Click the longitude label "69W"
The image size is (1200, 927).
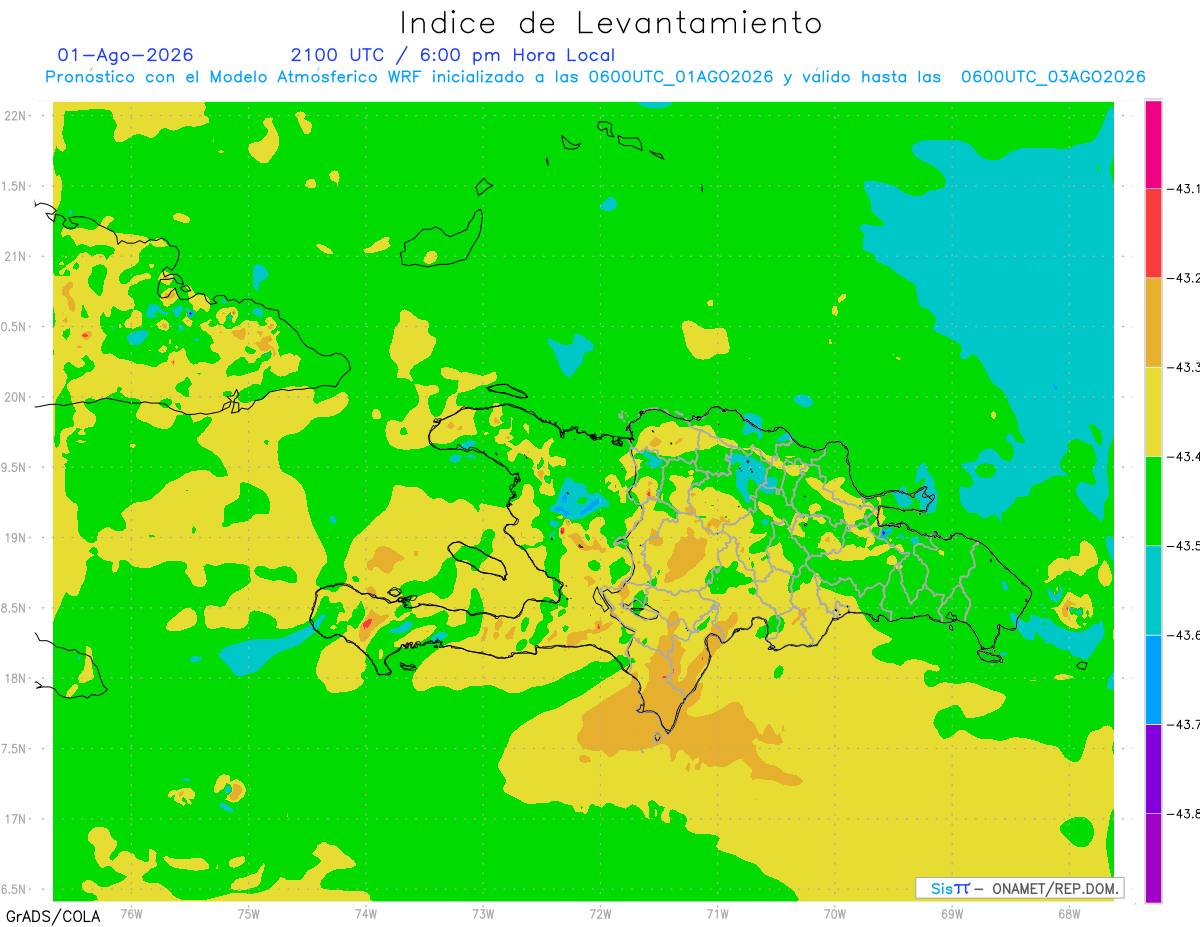(x=951, y=914)
